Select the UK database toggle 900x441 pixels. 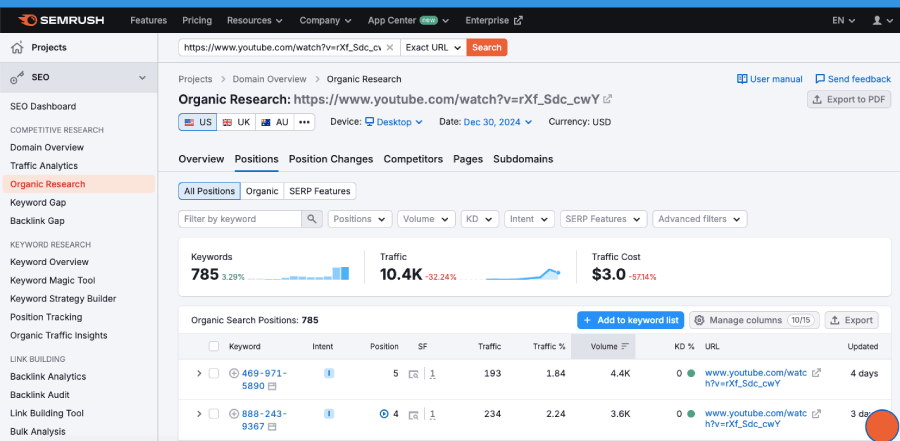(x=236, y=122)
